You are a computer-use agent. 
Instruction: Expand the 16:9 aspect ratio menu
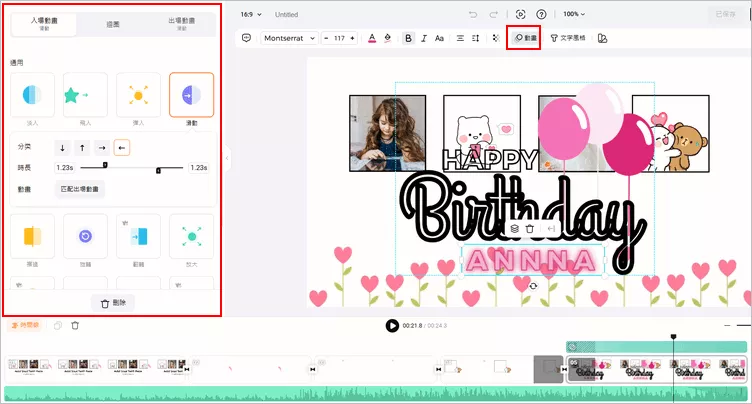coord(250,15)
